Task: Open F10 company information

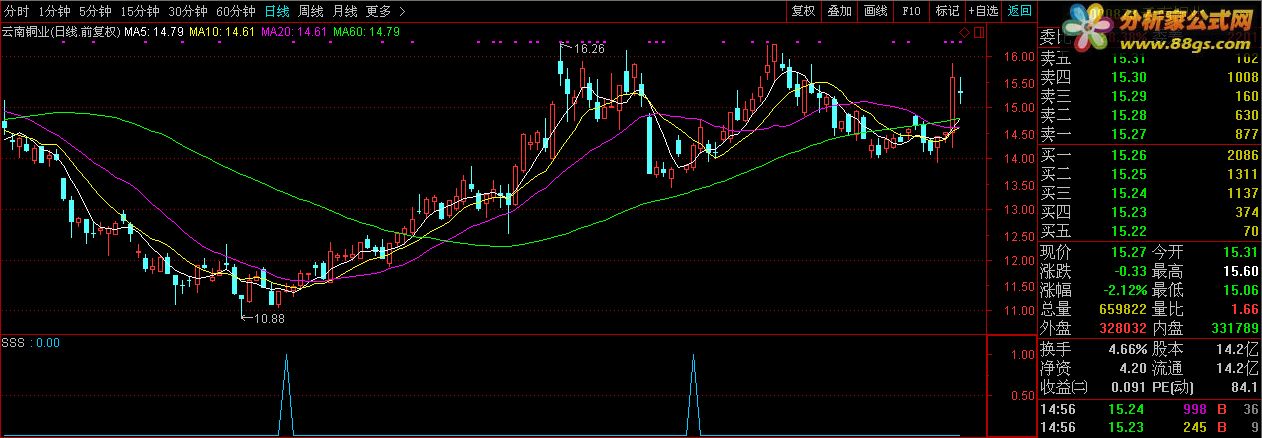Action: click(x=911, y=11)
